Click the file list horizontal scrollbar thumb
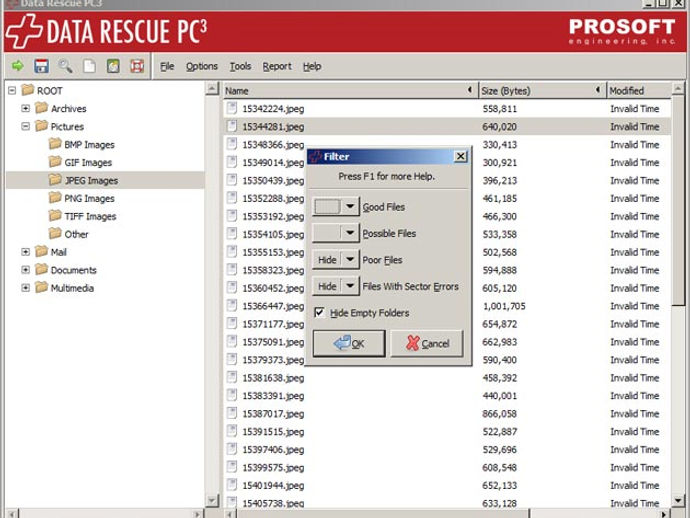The image size is (690, 518). [383, 514]
